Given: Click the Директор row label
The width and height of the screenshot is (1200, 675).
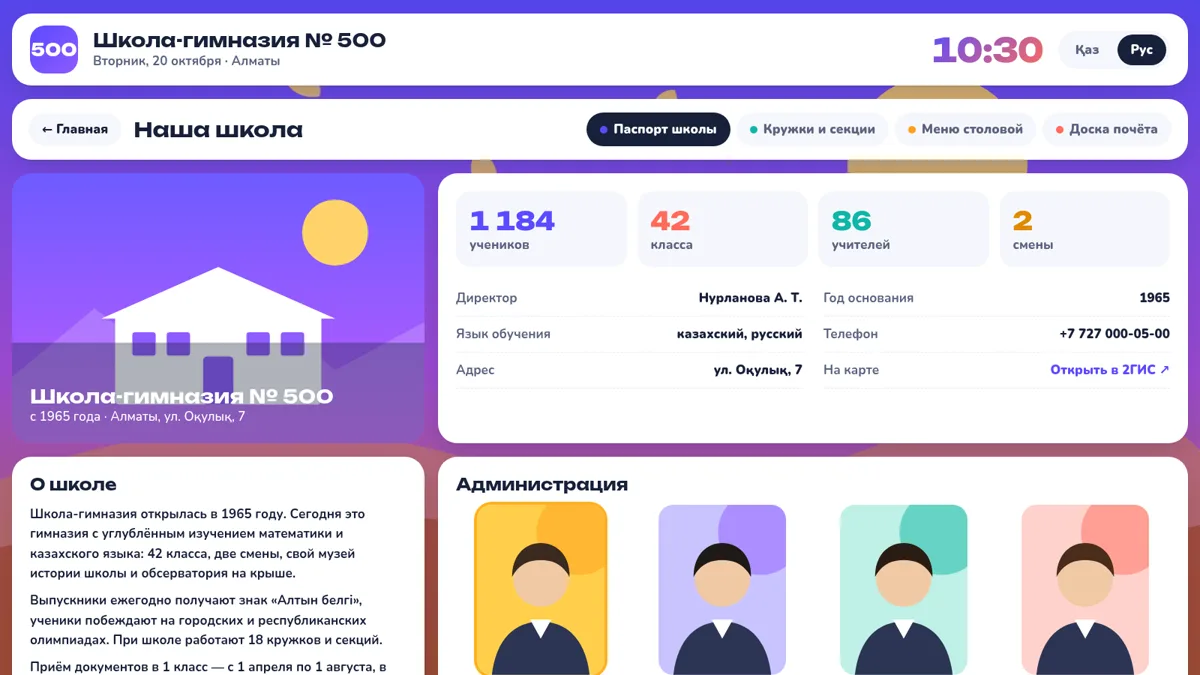Looking at the screenshot, I should pos(487,298).
